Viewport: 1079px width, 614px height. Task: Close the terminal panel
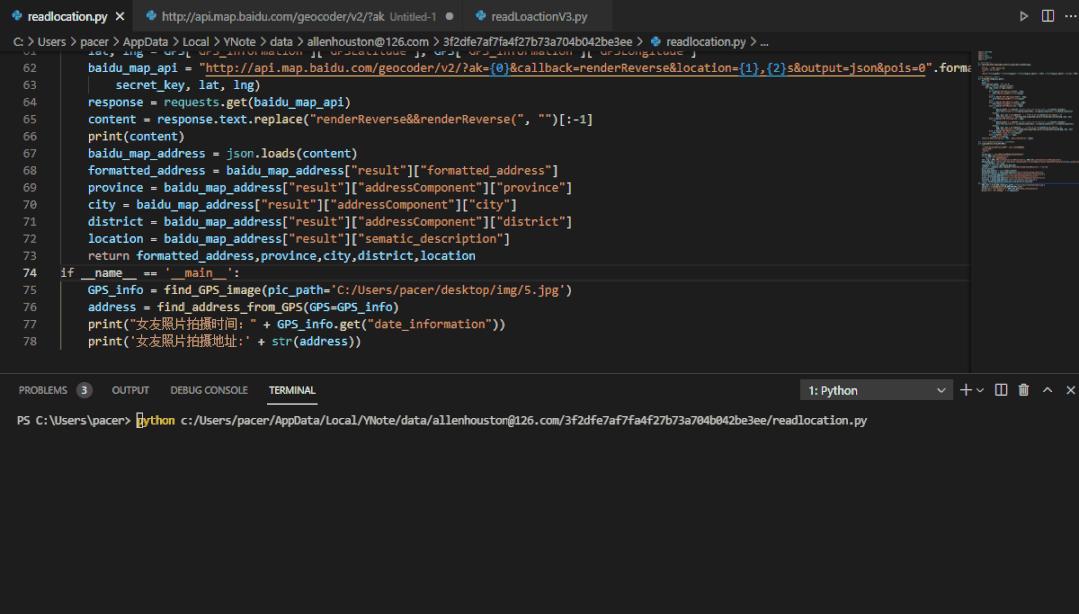click(x=1070, y=390)
